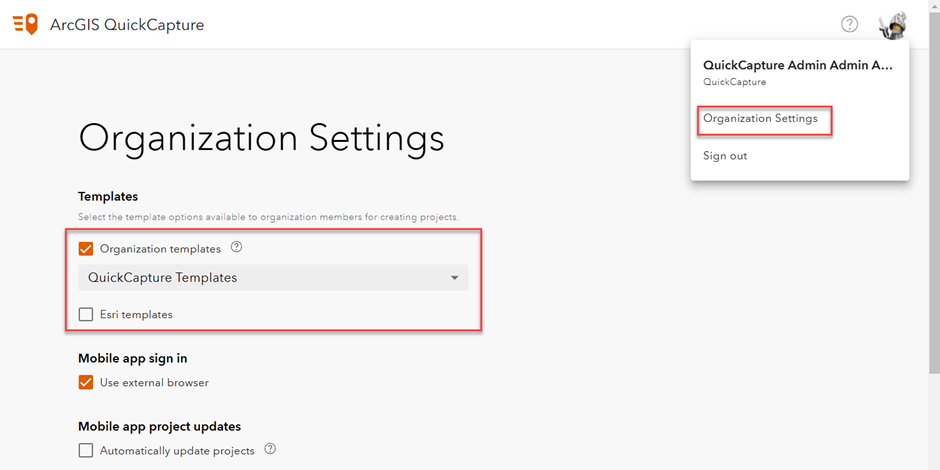The height and width of the screenshot is (470, 940).
Task: Click QuickCapture Admin user name in menu
Action: [798, 65]
